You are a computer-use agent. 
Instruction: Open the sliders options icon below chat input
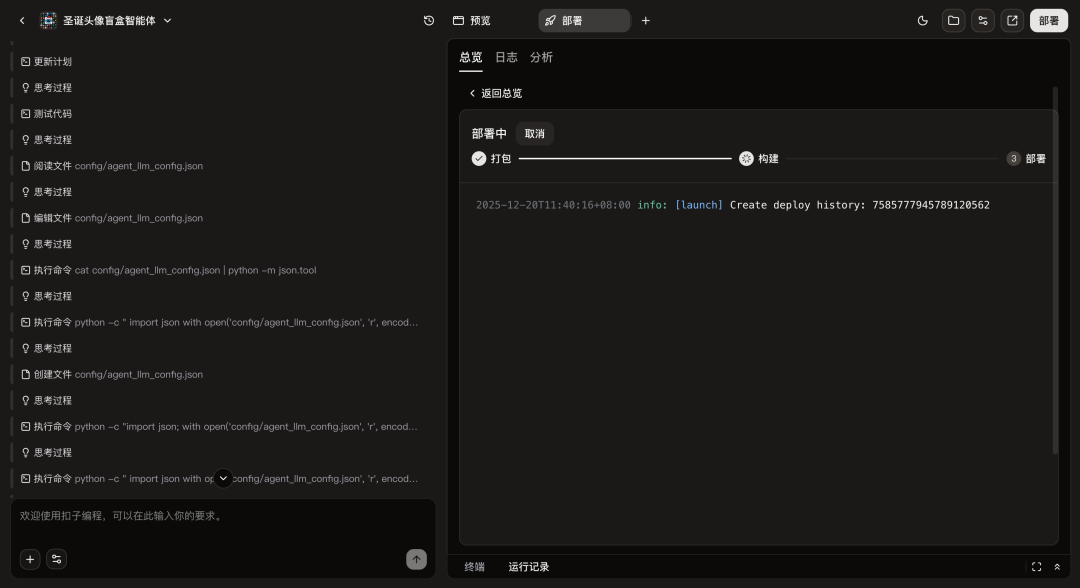click(56, 559)
